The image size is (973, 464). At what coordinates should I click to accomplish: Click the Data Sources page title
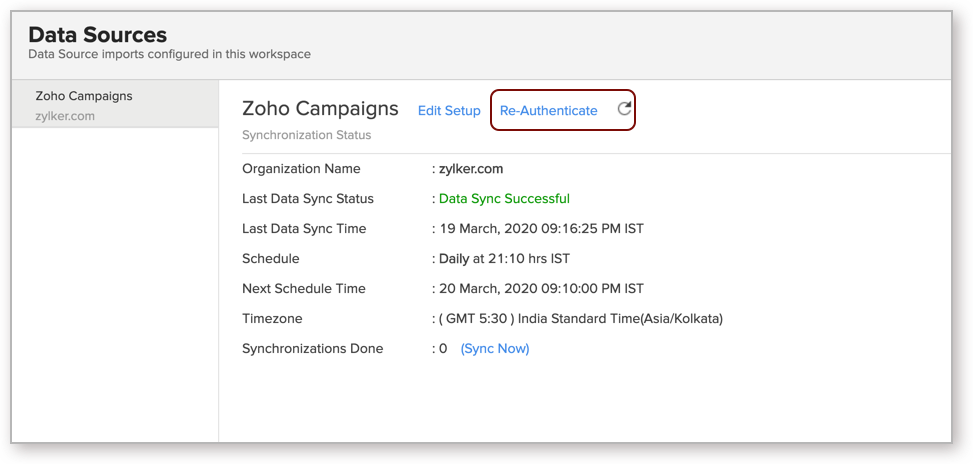97,36
